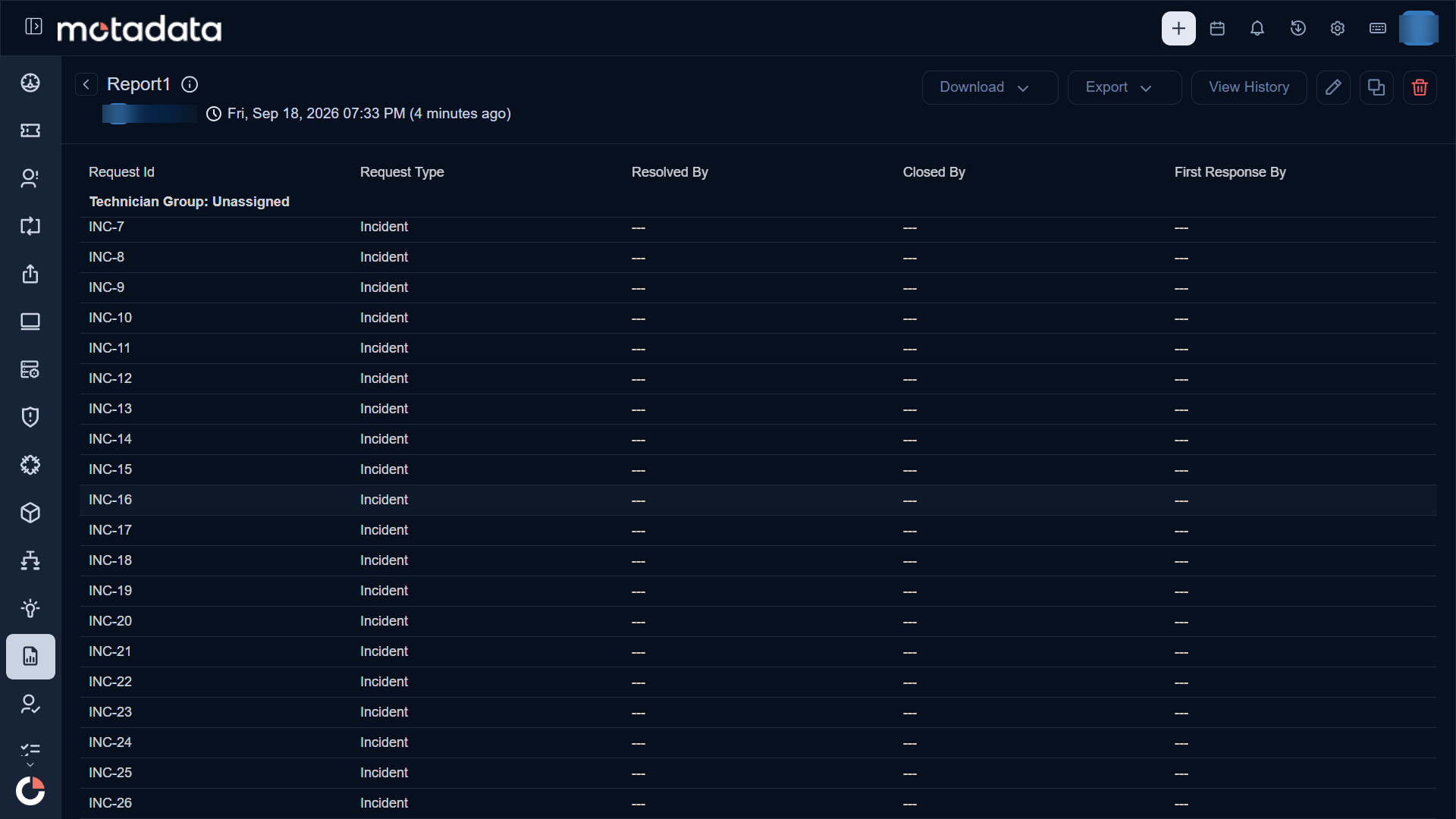The height and width of the screenshot is (819, 1456).
Task: Click the metadata logo
Action: pyautogui.click(x=140, y=29)
